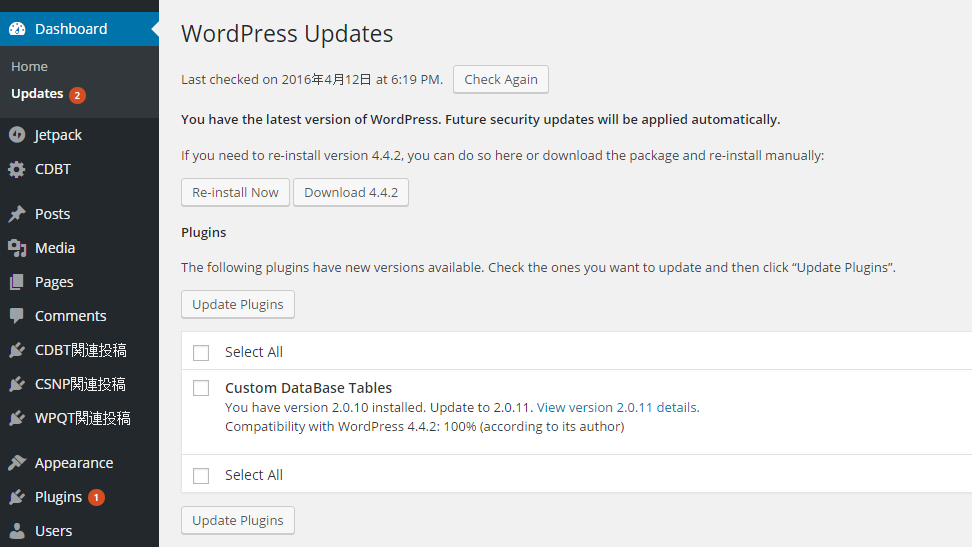Click the top Update Plugins button
This screenshot has width=972, height=547.
(238, 305)
